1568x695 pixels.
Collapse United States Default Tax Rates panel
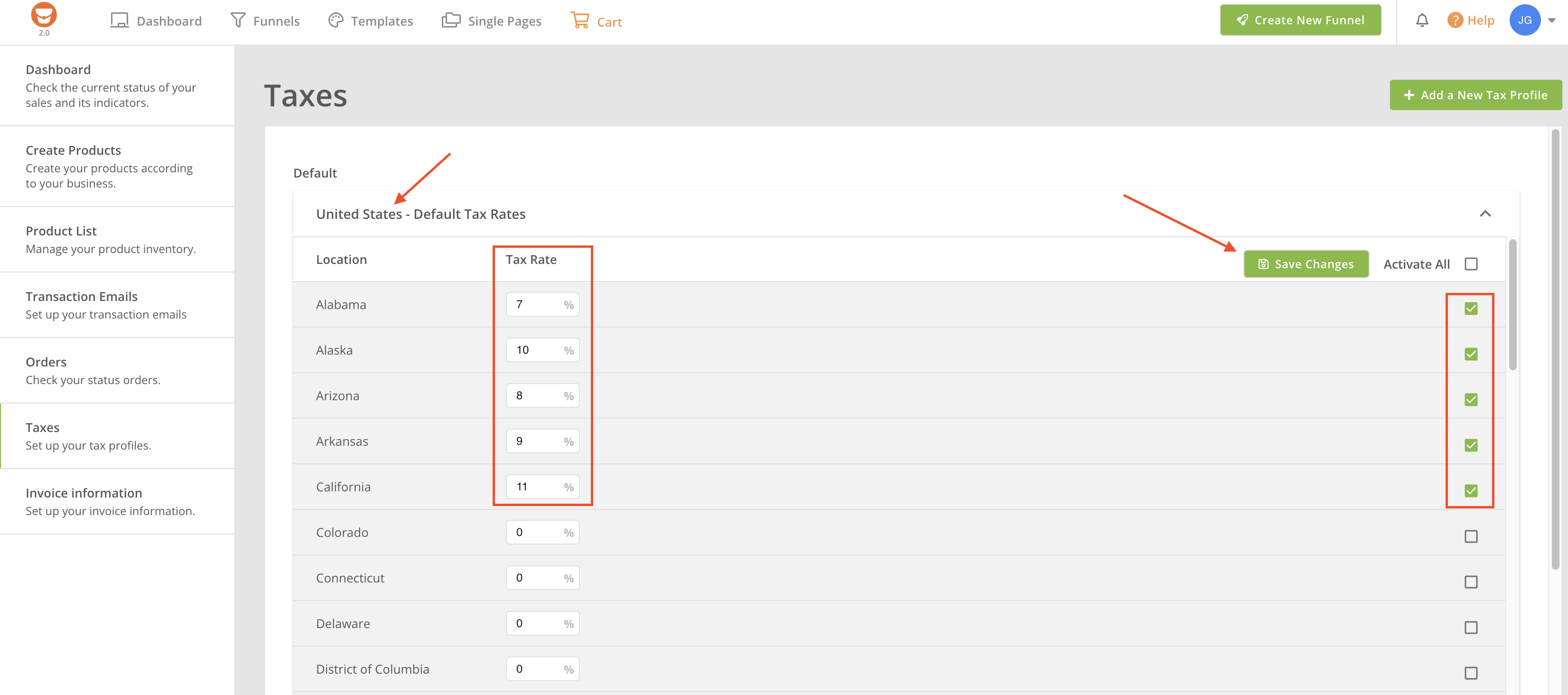(1485, 214)
